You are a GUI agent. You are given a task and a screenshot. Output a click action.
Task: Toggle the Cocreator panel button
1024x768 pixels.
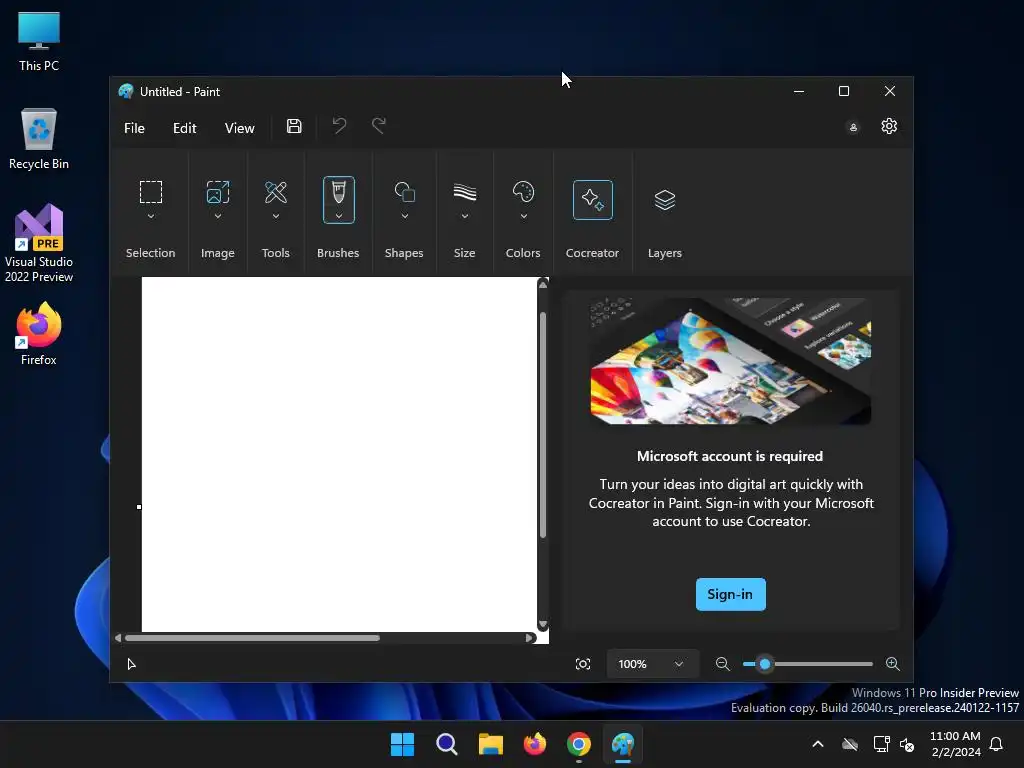[x=592, y=200]
